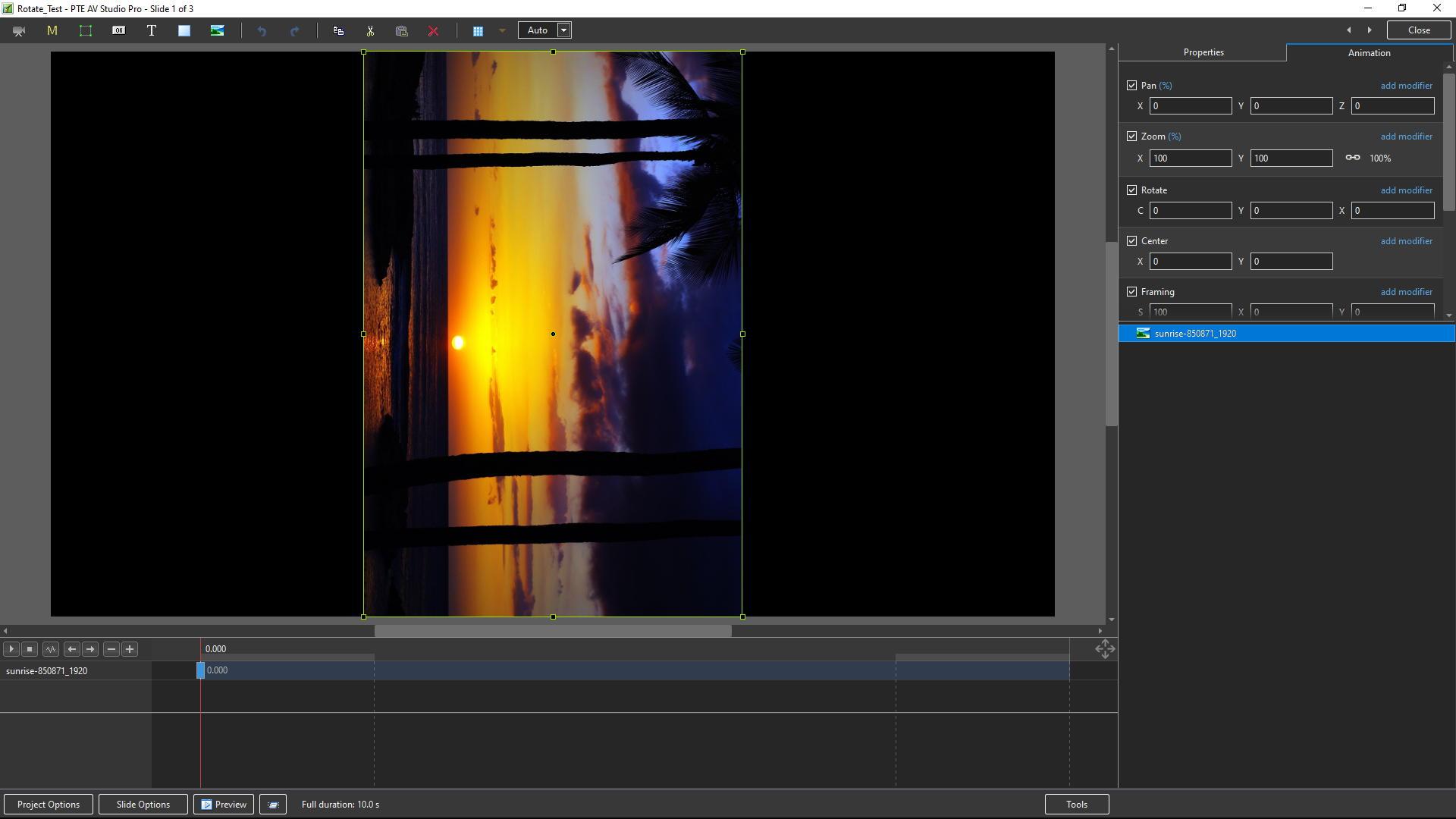Select the Text (T) tool
Screen dimensions: 1456x819
click(152, 31)
